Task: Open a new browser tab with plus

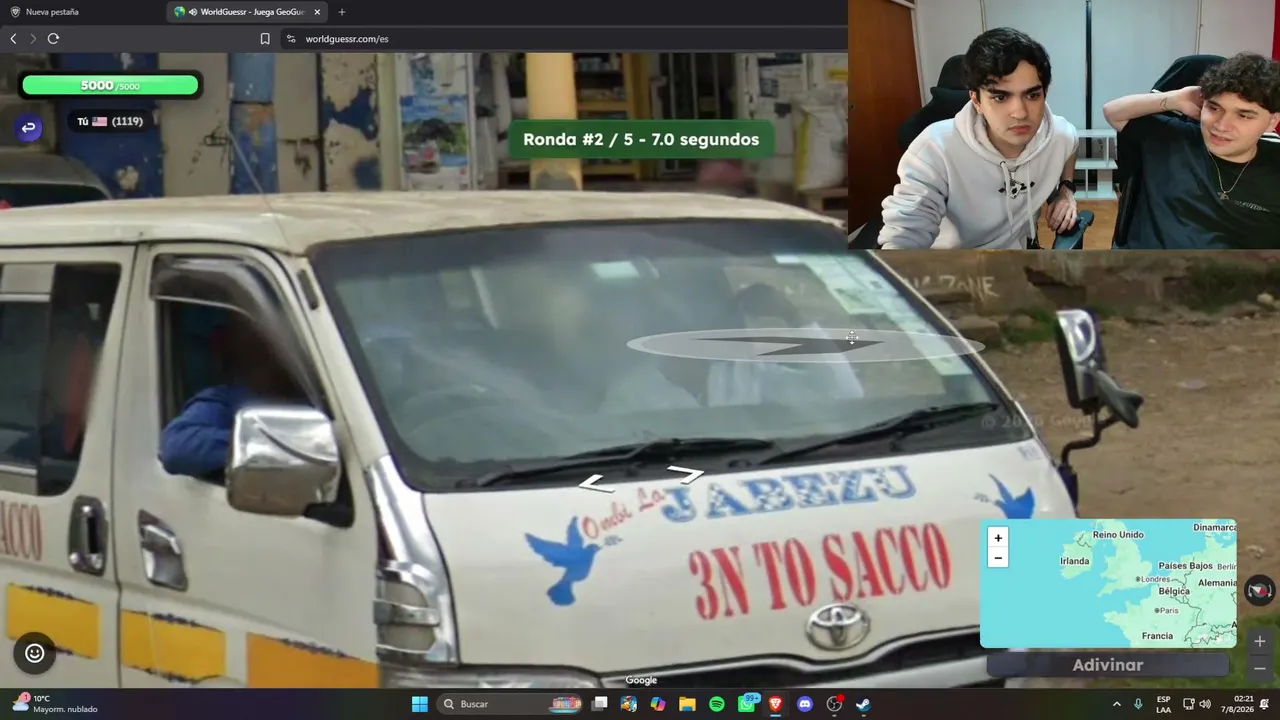Action: [x=342, y=12]
